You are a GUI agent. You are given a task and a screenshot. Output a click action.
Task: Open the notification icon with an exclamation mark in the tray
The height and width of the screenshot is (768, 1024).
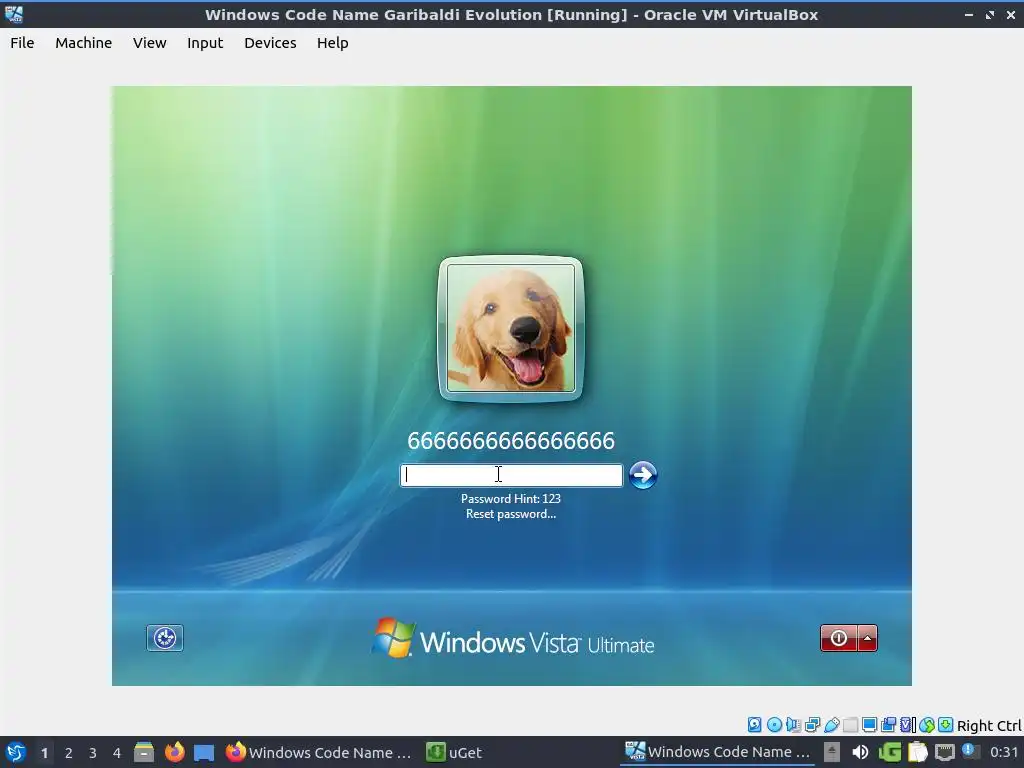(970, 752)
